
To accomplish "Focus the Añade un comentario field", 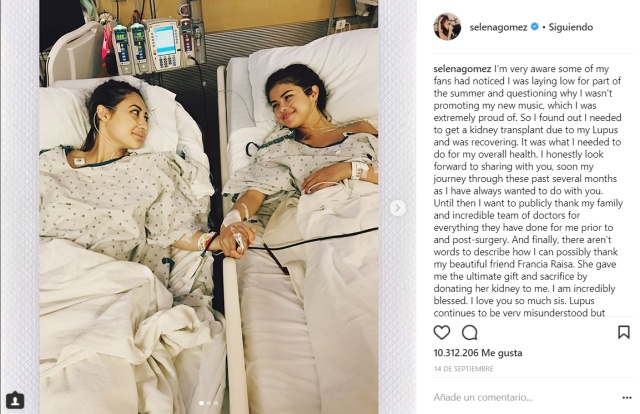I will click(x=524, y=397).
